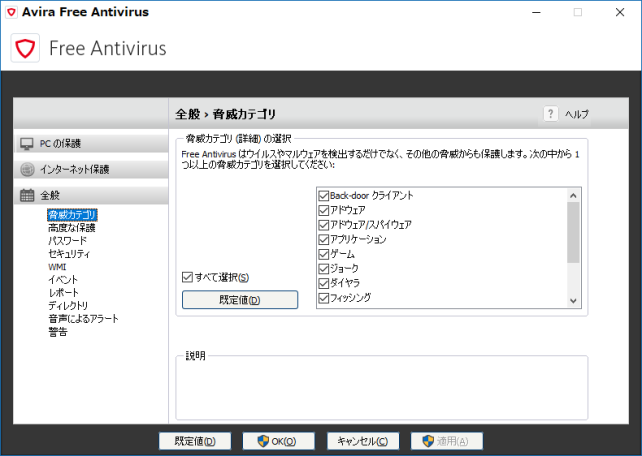This screenshot has width=642, height=456.
Task: Open the 音声によるアラート settings page
Action: (x=84, y=319)
